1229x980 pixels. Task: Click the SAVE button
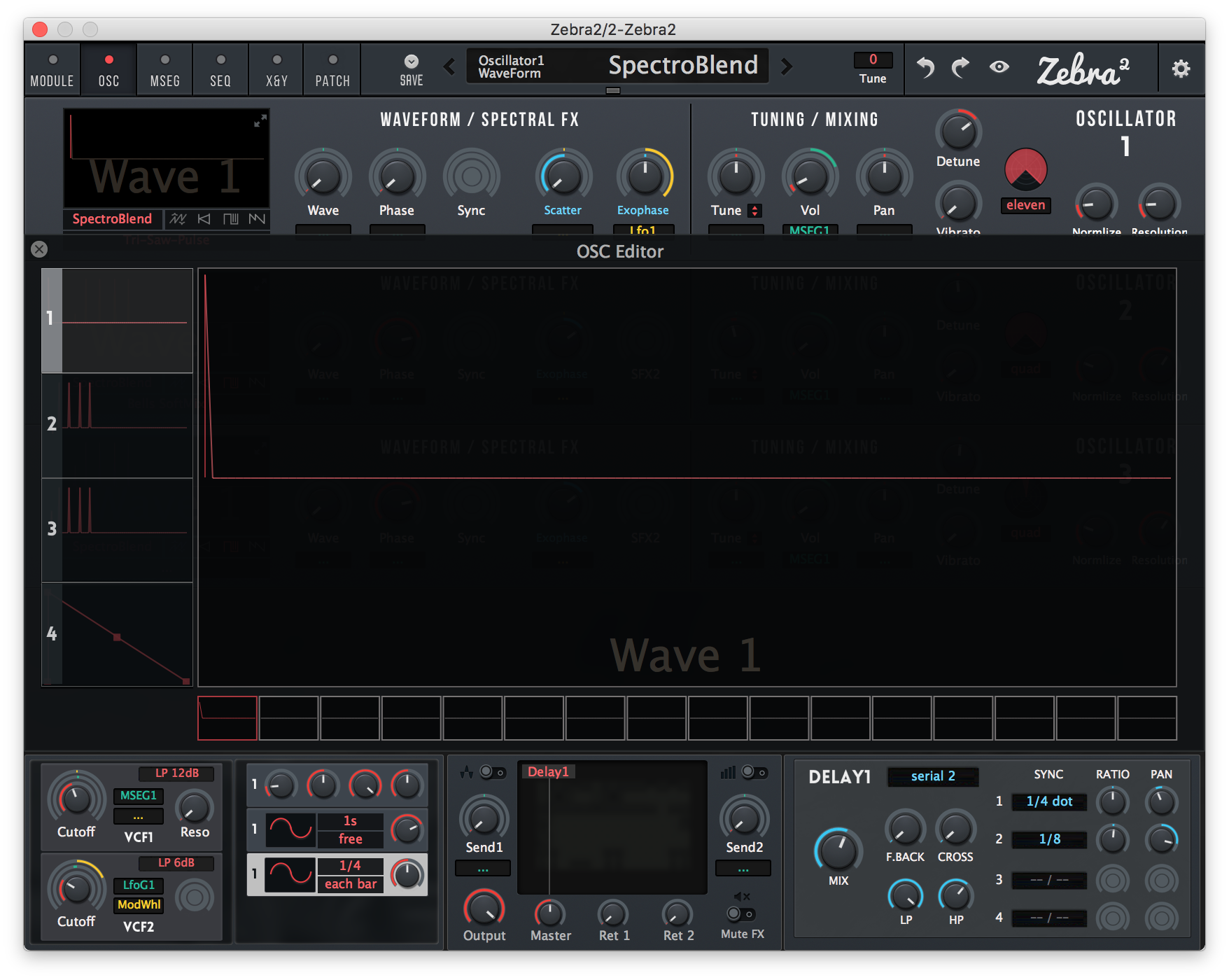click(412, 71)
